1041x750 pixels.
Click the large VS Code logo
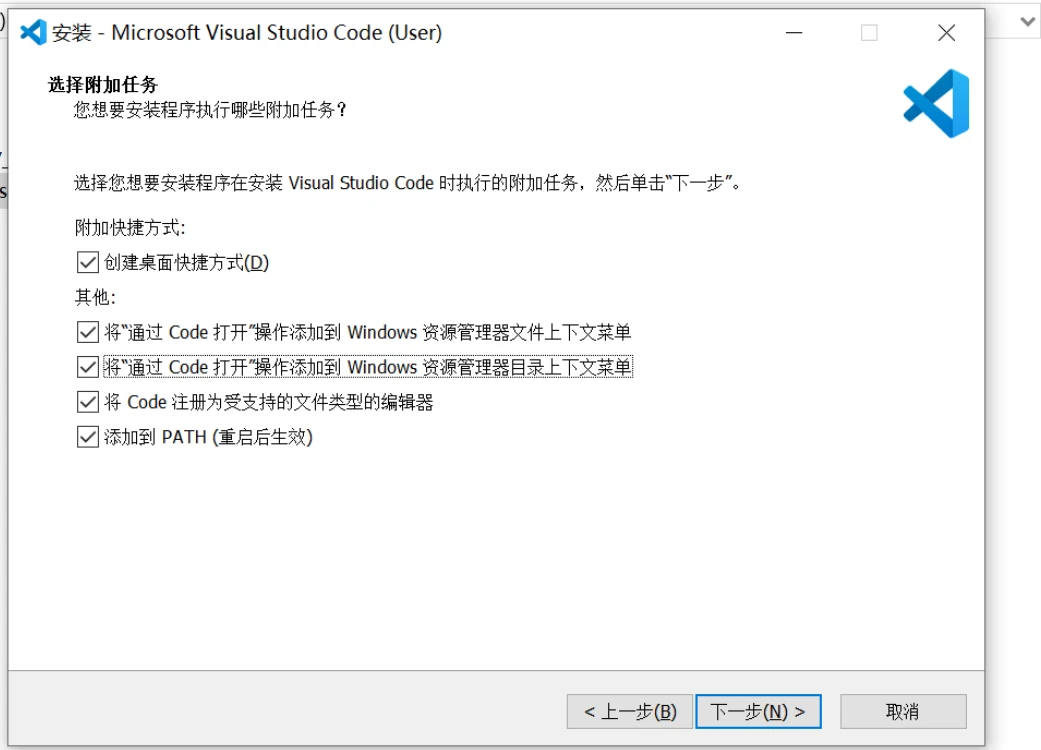(x=936, y=104)
